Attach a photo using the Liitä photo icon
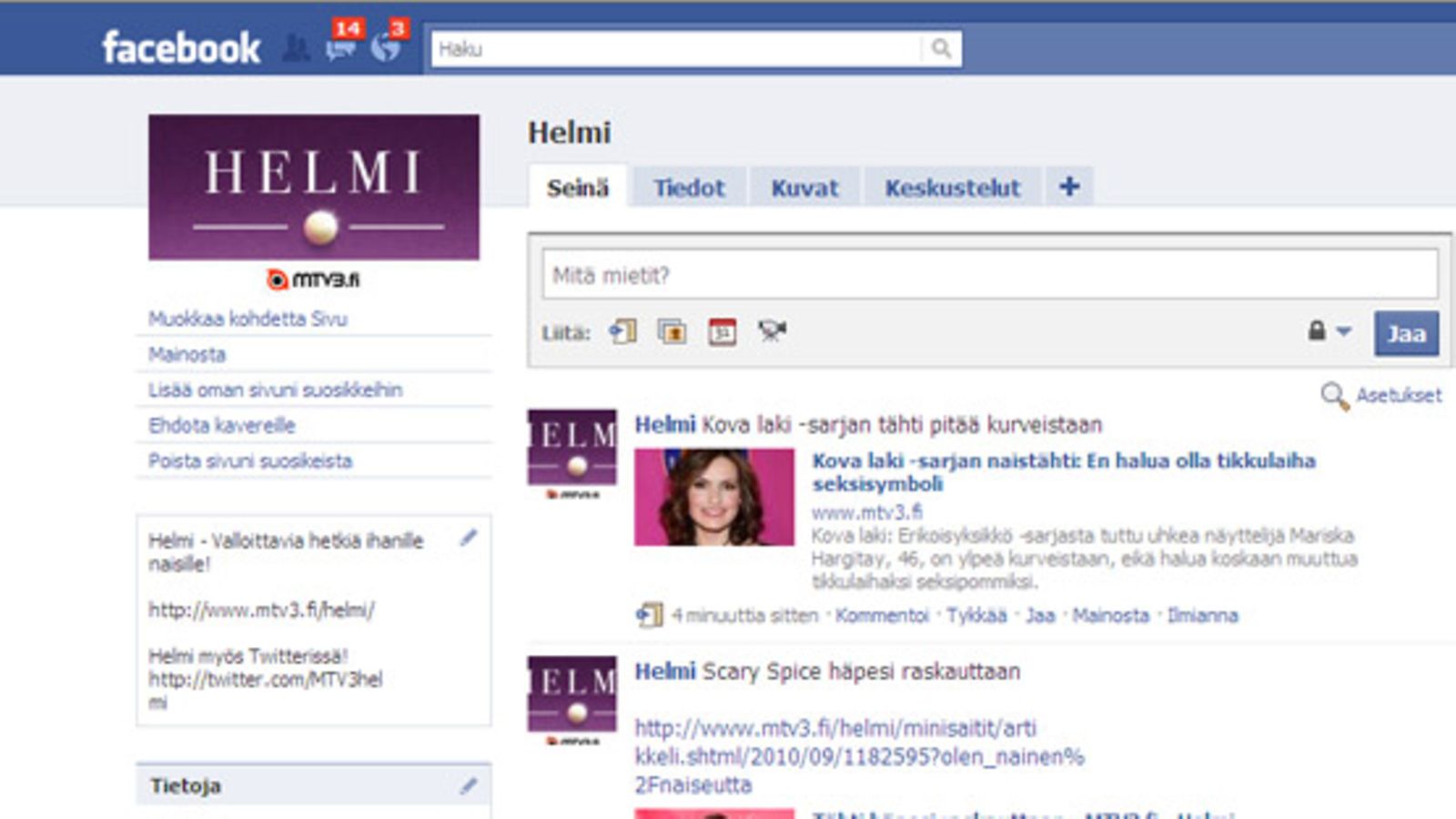Viewport: 1456px width, 819px height. click(x=672, y=332)
